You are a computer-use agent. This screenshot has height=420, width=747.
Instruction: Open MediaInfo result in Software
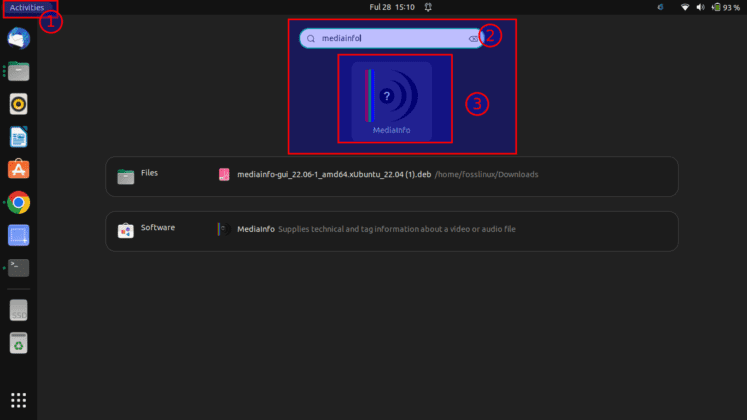click(376, 229)
